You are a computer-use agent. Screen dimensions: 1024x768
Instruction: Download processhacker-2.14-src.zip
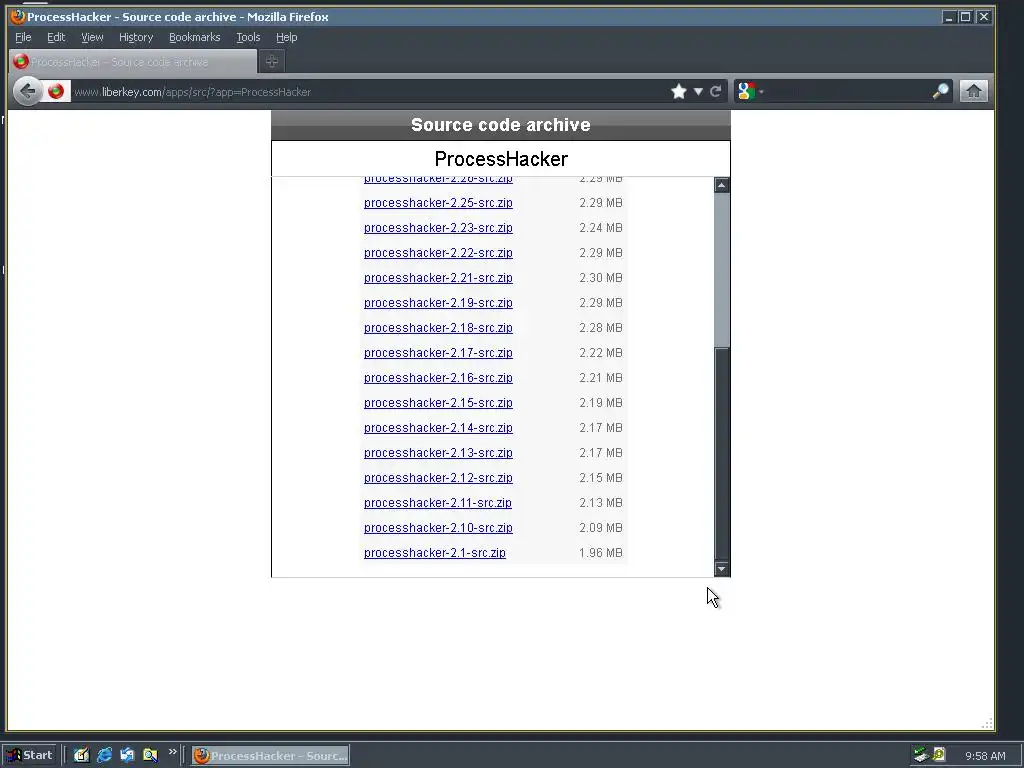(438, 428)
